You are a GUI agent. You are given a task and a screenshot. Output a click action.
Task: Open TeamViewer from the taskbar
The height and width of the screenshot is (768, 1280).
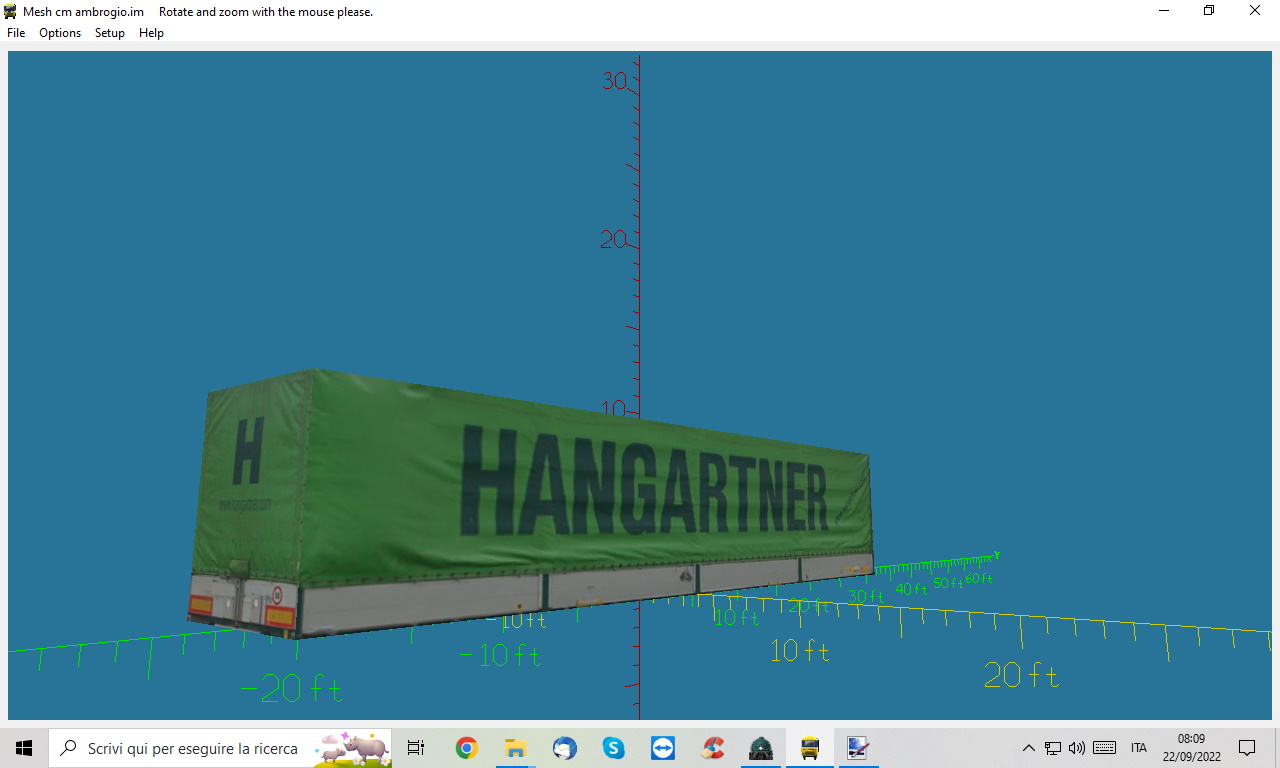662,748
